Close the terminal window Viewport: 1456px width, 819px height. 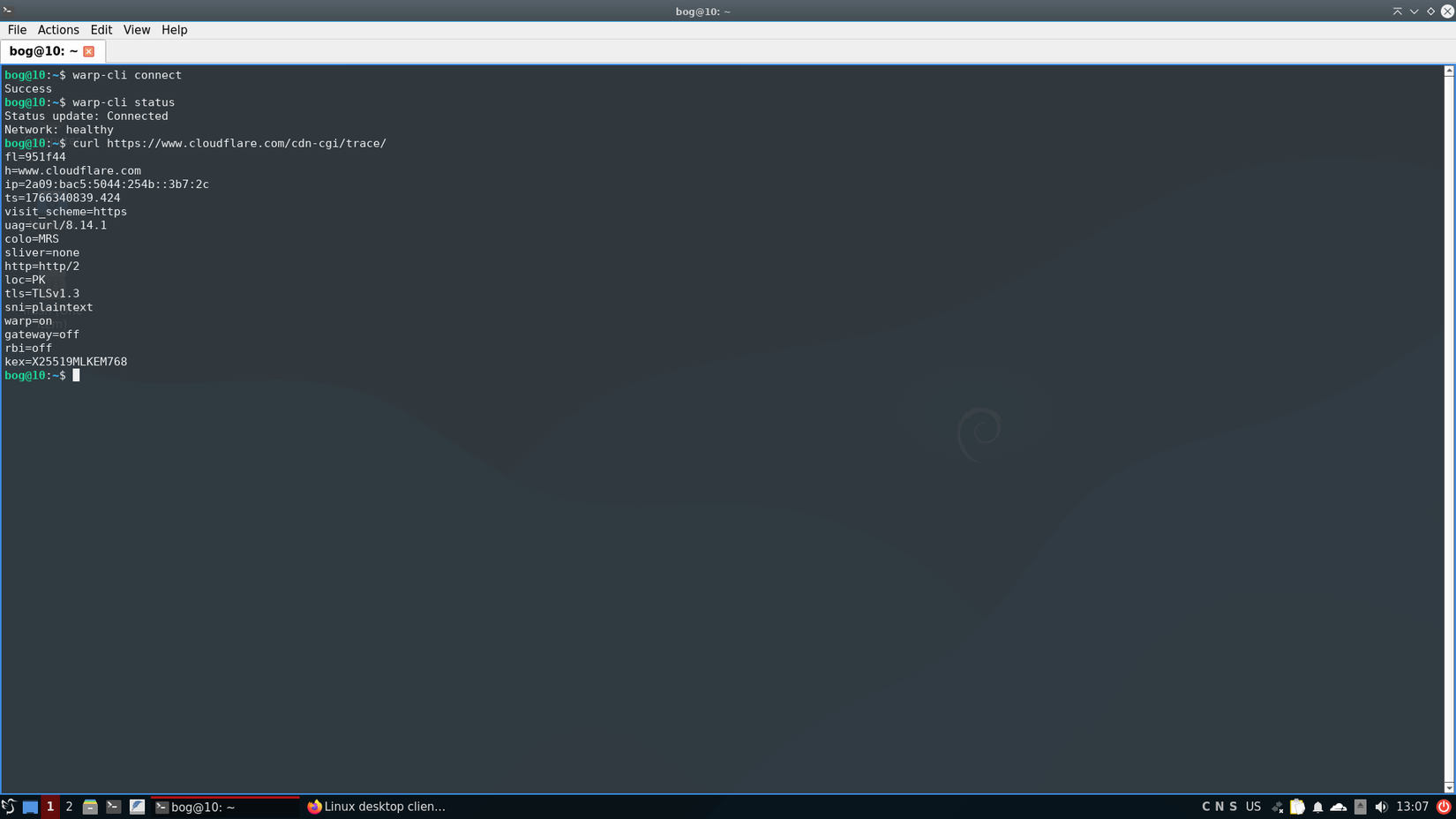tap(1447, 11)
